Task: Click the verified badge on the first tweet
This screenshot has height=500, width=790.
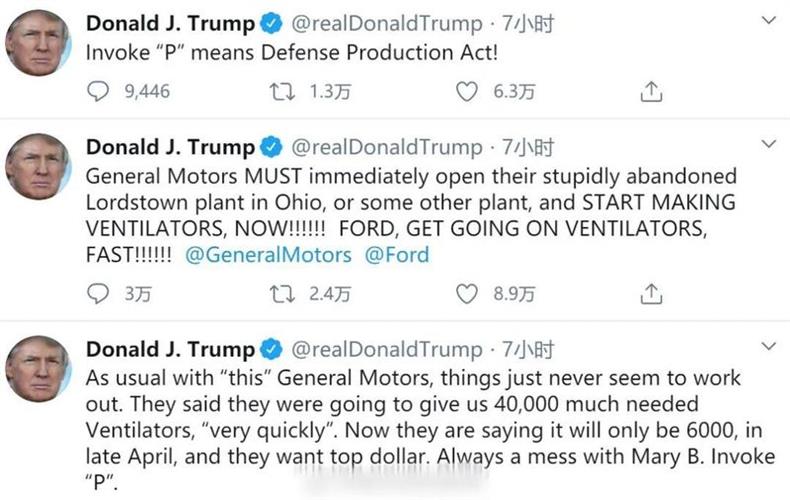Action: tap(271, 22)
